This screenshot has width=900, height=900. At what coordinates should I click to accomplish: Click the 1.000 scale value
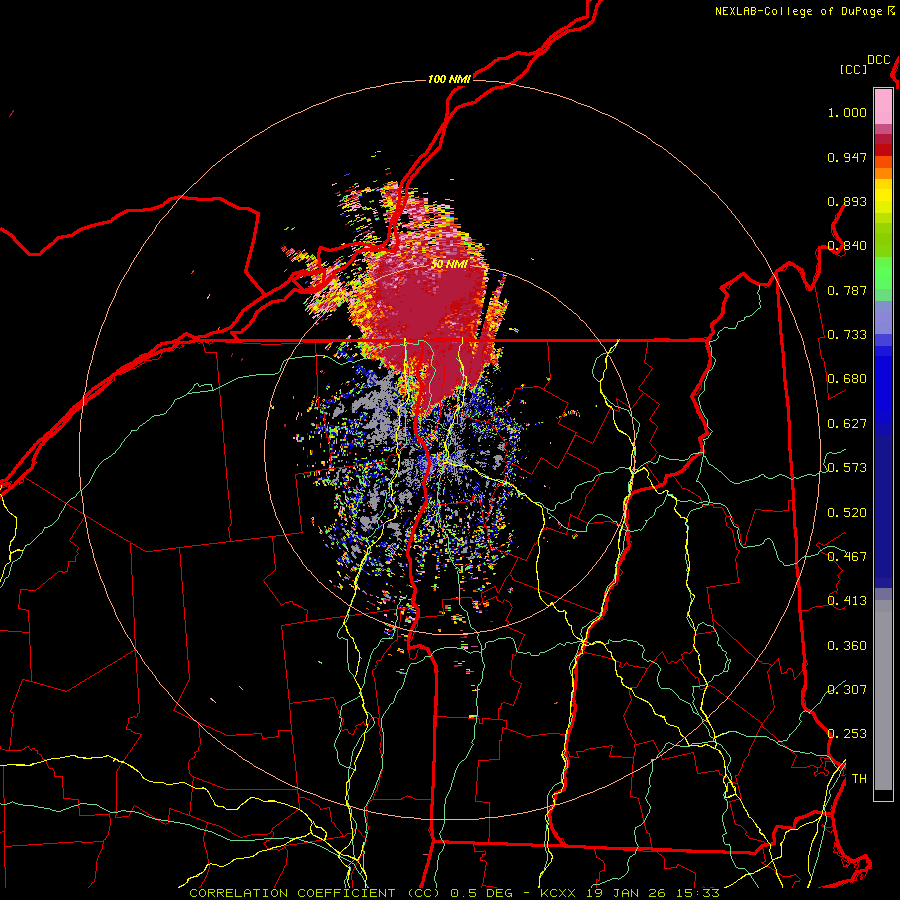pyautogui.click(x=847, y=112)
